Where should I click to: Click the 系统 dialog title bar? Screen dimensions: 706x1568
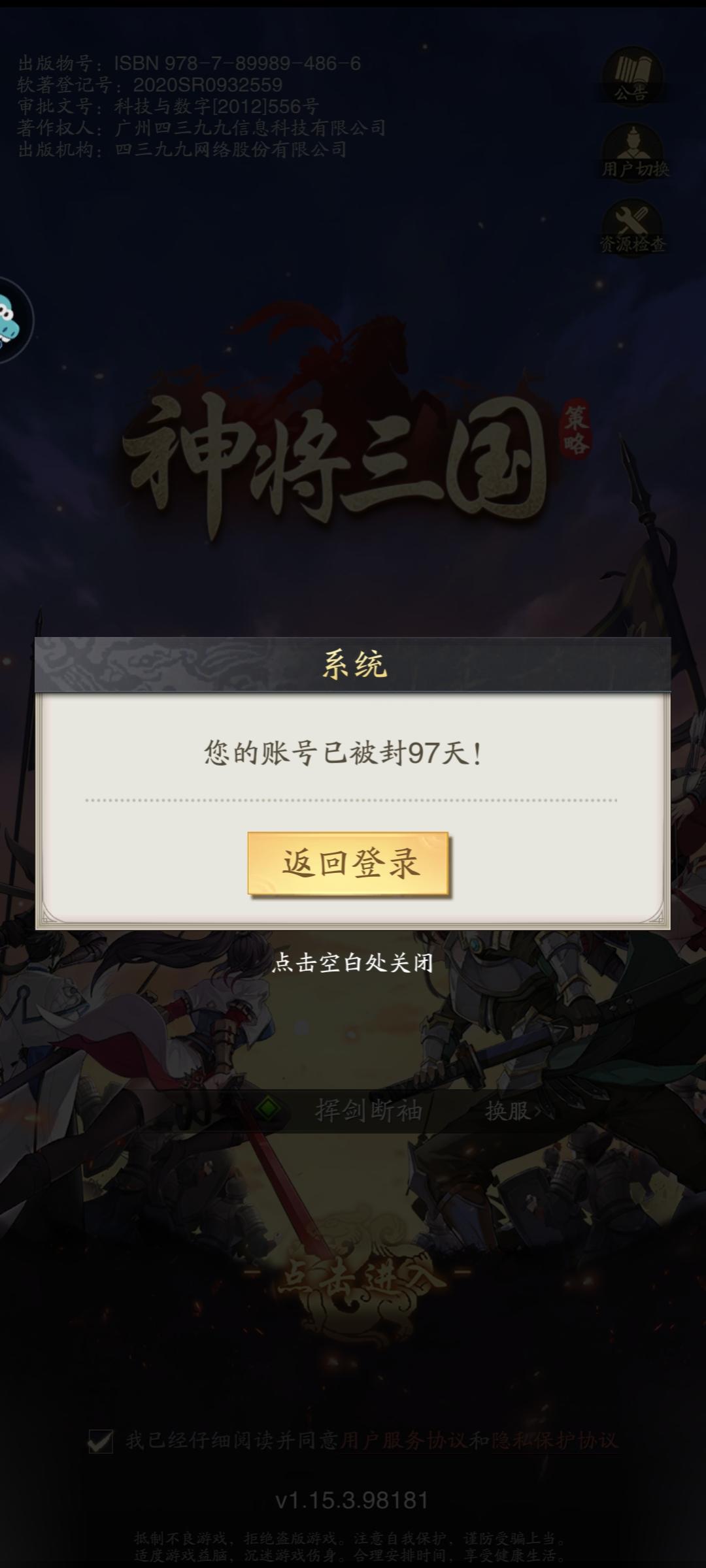click(353, 664)
